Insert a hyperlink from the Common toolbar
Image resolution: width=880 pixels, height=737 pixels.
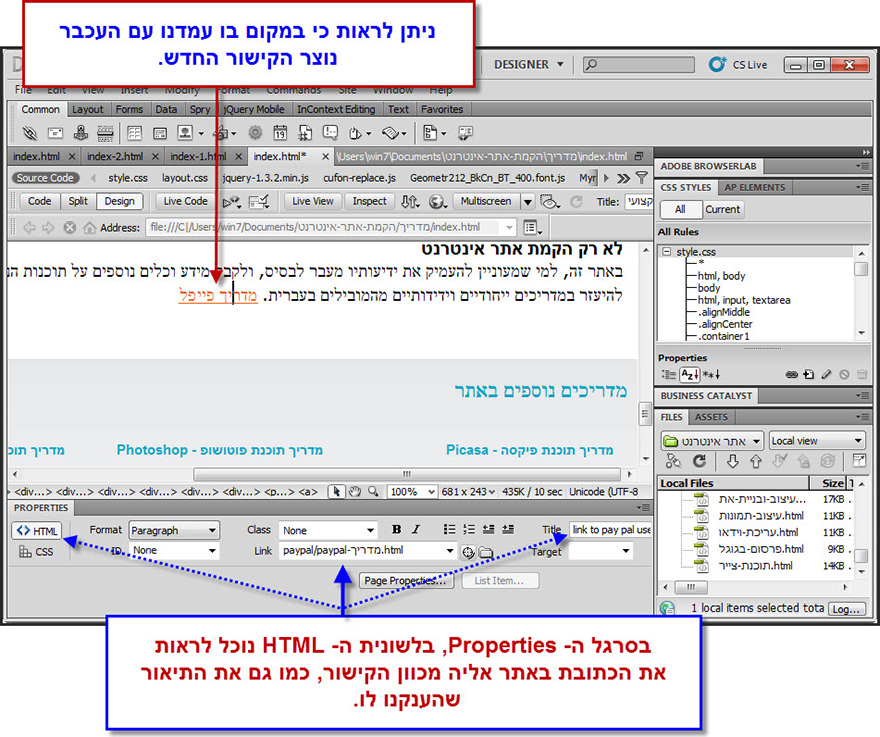click(29, 133)
